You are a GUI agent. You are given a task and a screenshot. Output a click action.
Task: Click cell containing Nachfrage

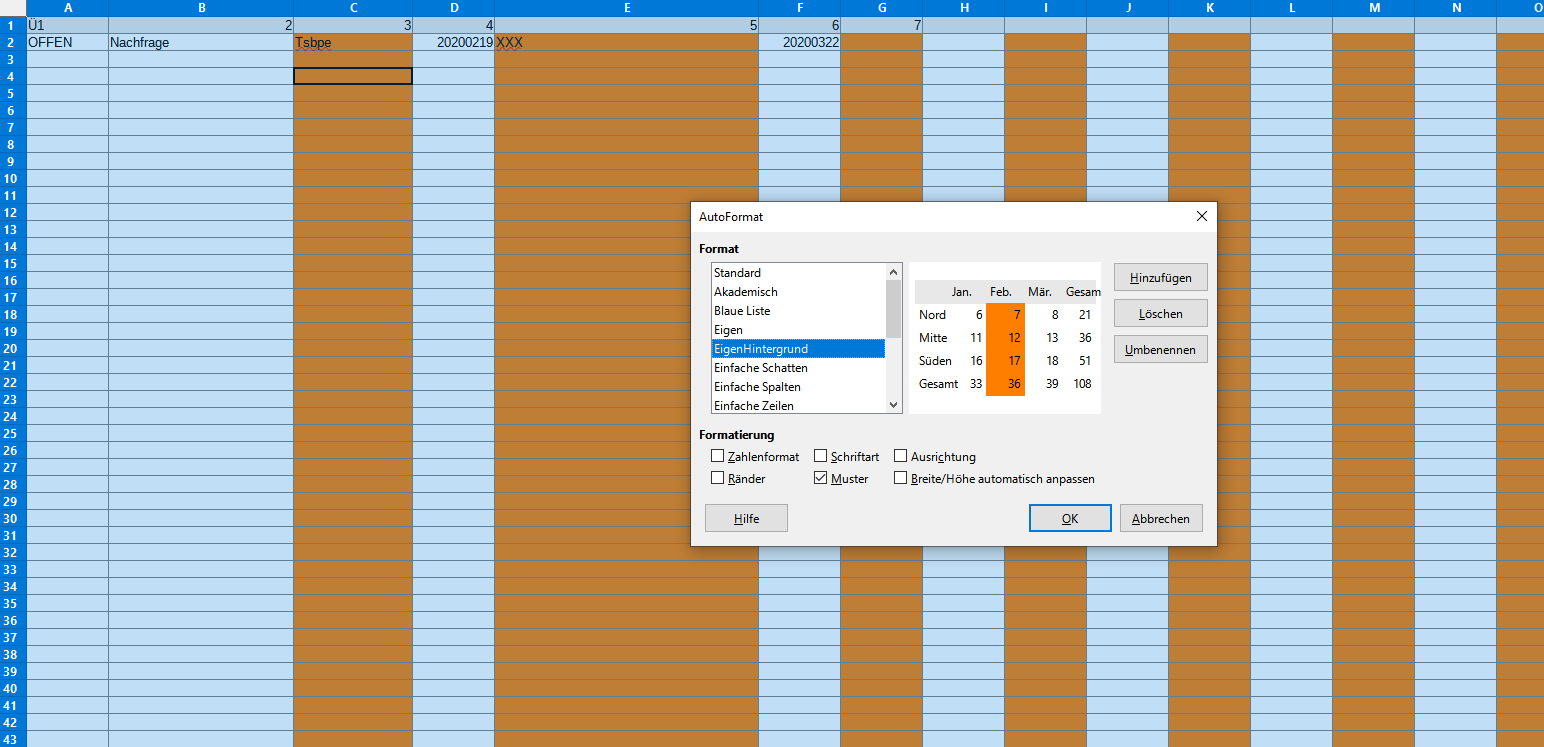(x=201, y=42)
